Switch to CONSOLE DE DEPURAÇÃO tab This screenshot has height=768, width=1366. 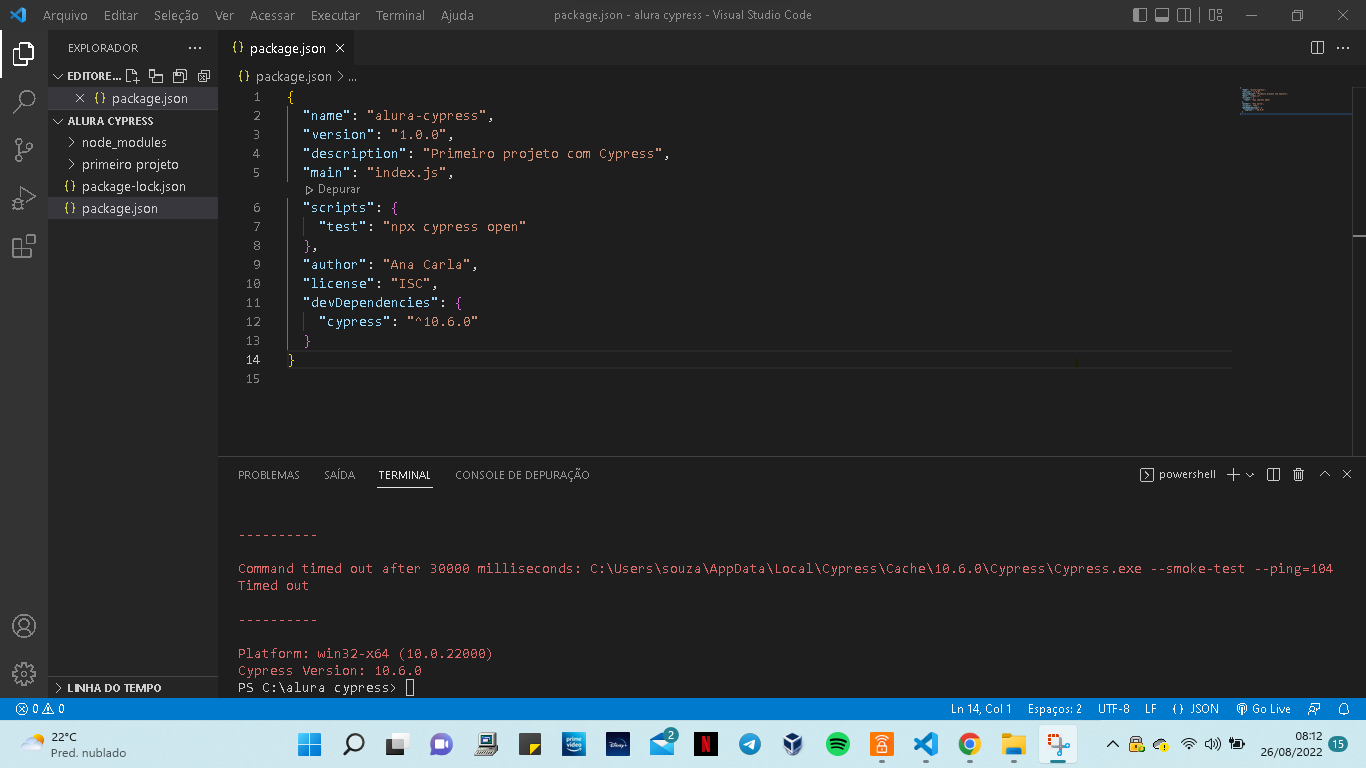[x=522, y=475]
